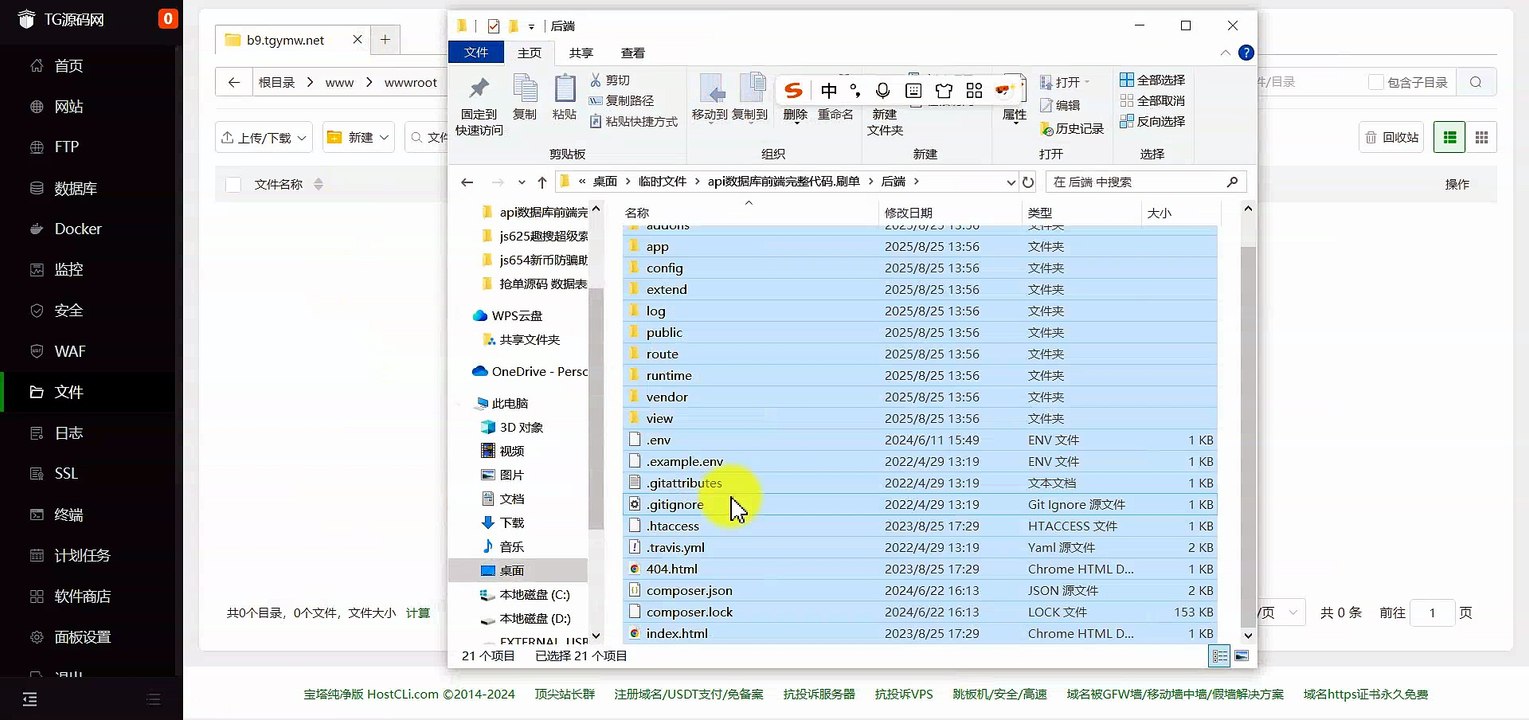Open the 文件 ribbon tab

point(476,53)
